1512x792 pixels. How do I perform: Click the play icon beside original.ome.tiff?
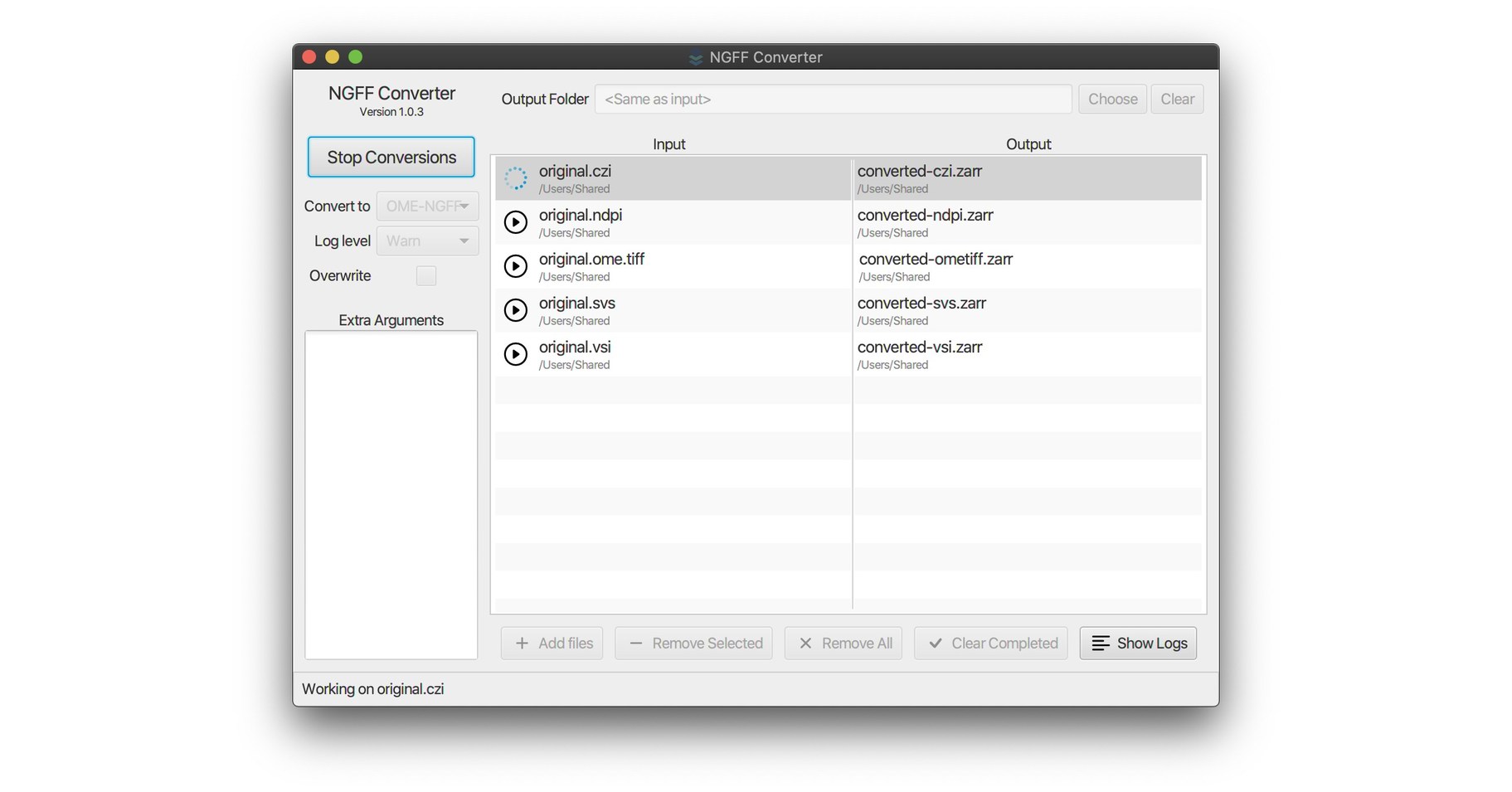(x=516, y=265)
